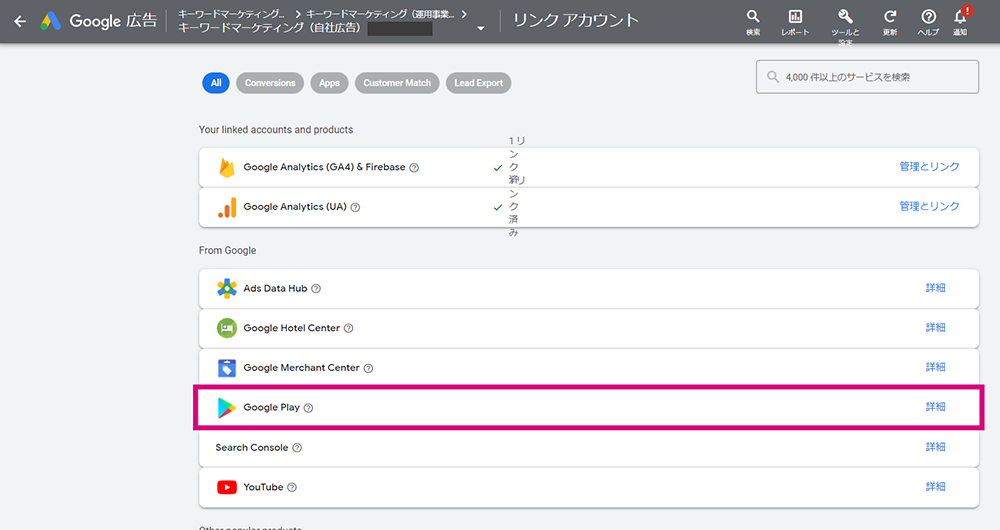Click help icon beside YouTube

point(291,487)
